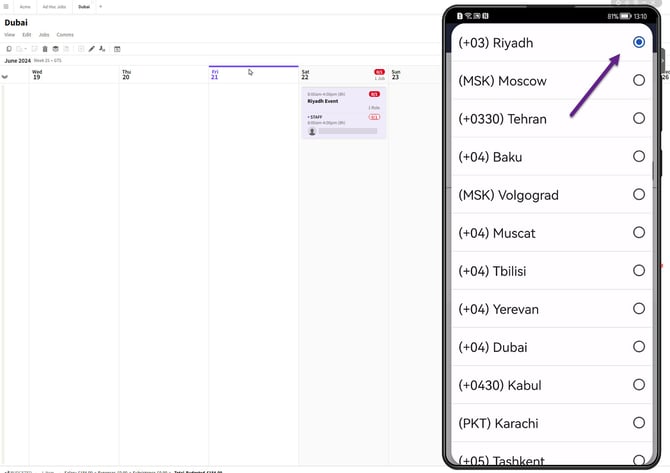670x473 pixels.
Task: Click the STAFF role in the Riyadh Event card
Action: [315, 117]
